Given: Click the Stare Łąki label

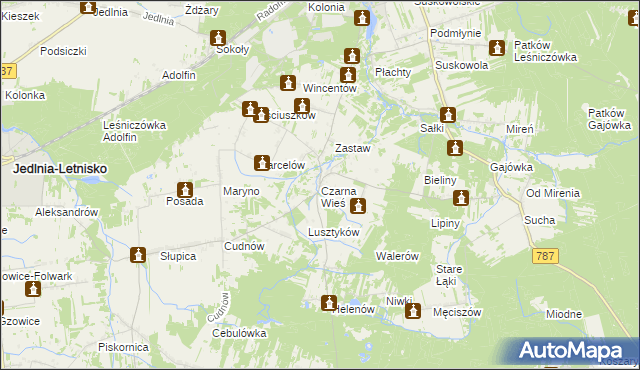Looking at the screenshot, I should 449,275.
